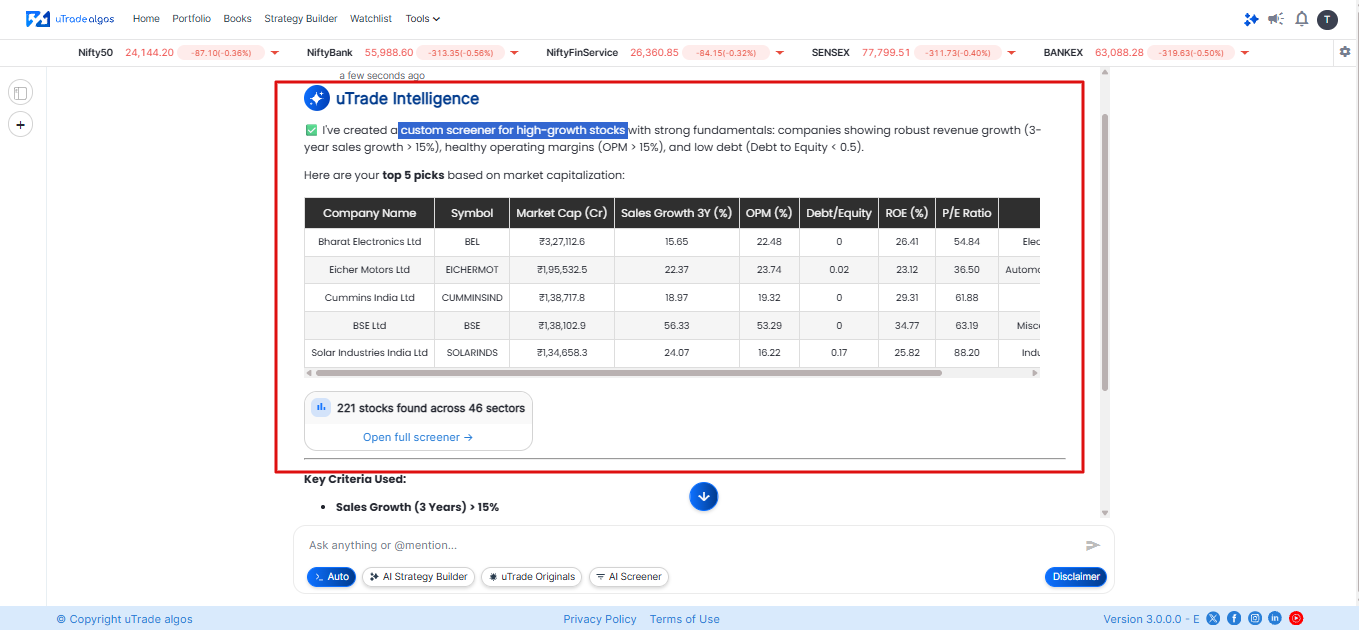Viewport: 1359px width, 630px height.
Task: Go to Home in navigation
Action: pyautogui.click(x=146, y=19)
